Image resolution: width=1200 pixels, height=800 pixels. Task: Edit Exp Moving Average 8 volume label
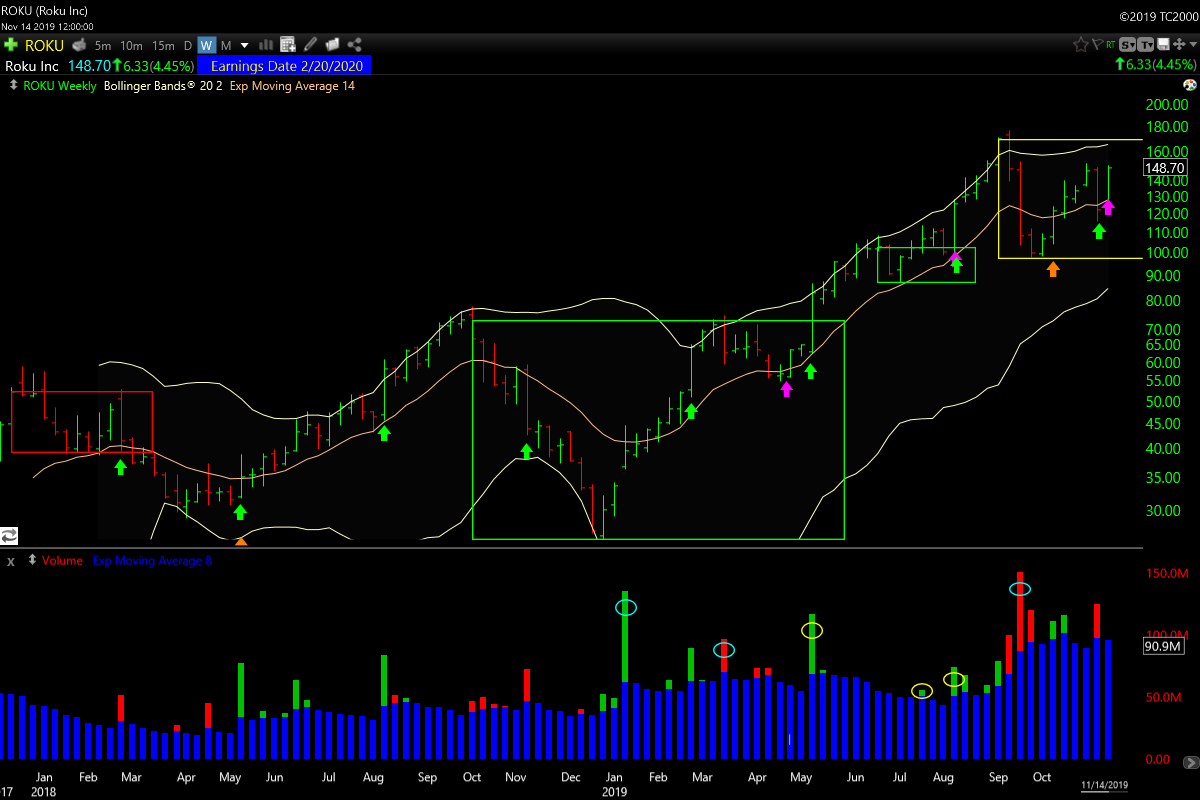[x=152, y=561]
